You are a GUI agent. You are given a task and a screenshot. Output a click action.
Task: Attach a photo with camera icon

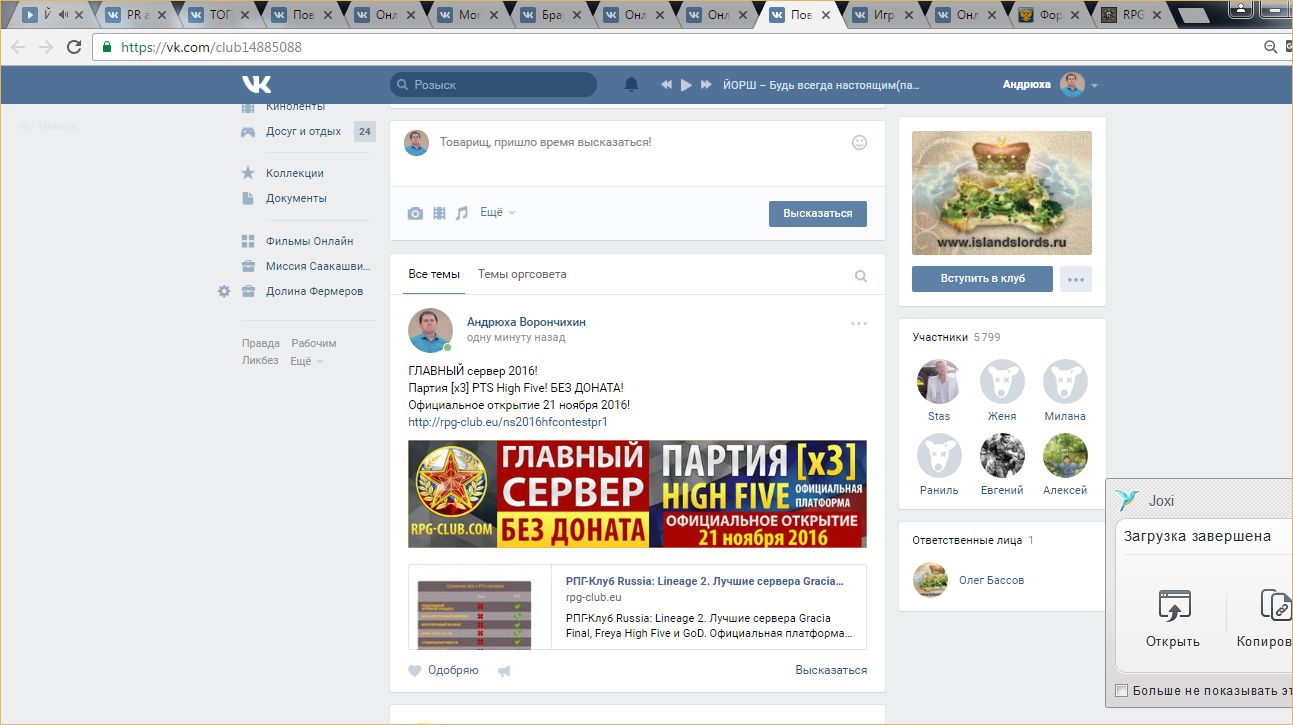[x=415, y=213]
